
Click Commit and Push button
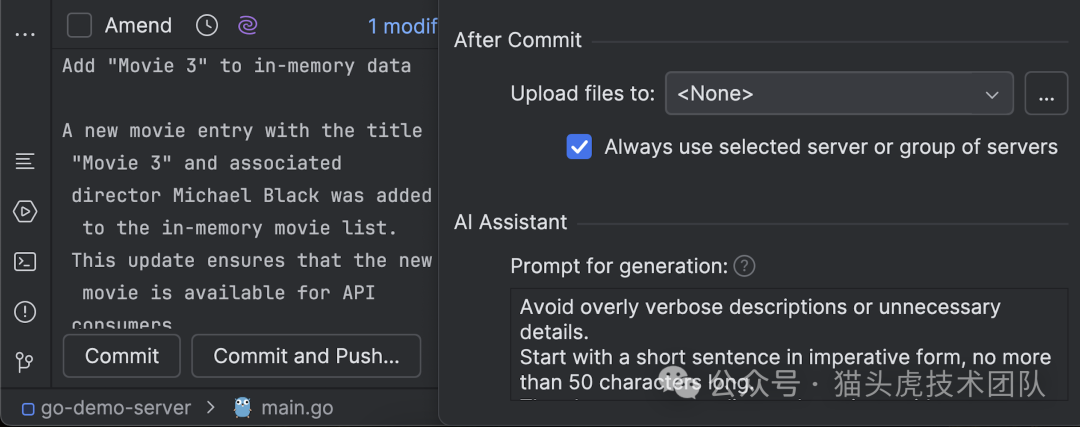pos(306,356)
